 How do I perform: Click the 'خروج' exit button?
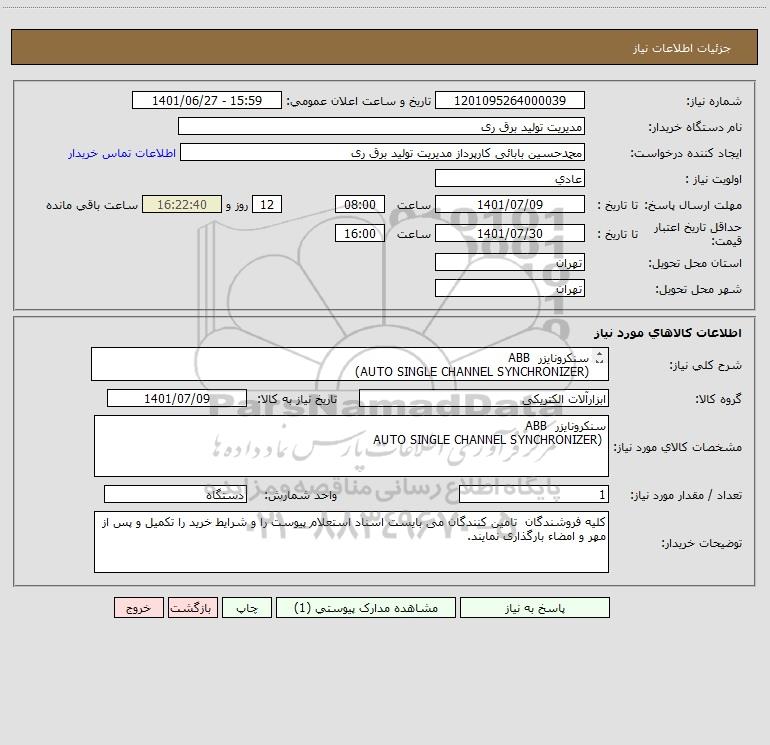click(138, 607)
